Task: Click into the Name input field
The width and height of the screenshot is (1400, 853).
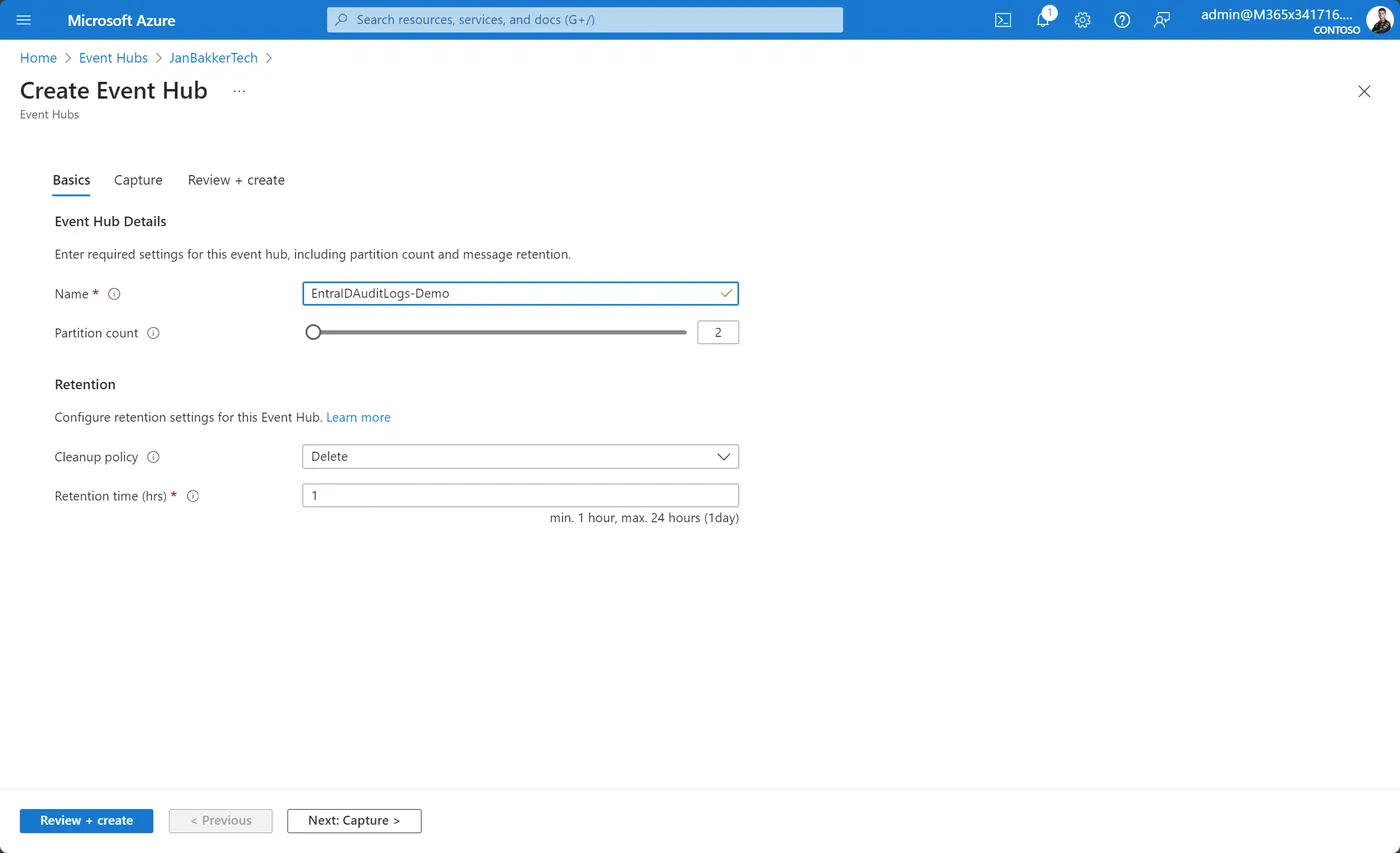Action: 520,294
